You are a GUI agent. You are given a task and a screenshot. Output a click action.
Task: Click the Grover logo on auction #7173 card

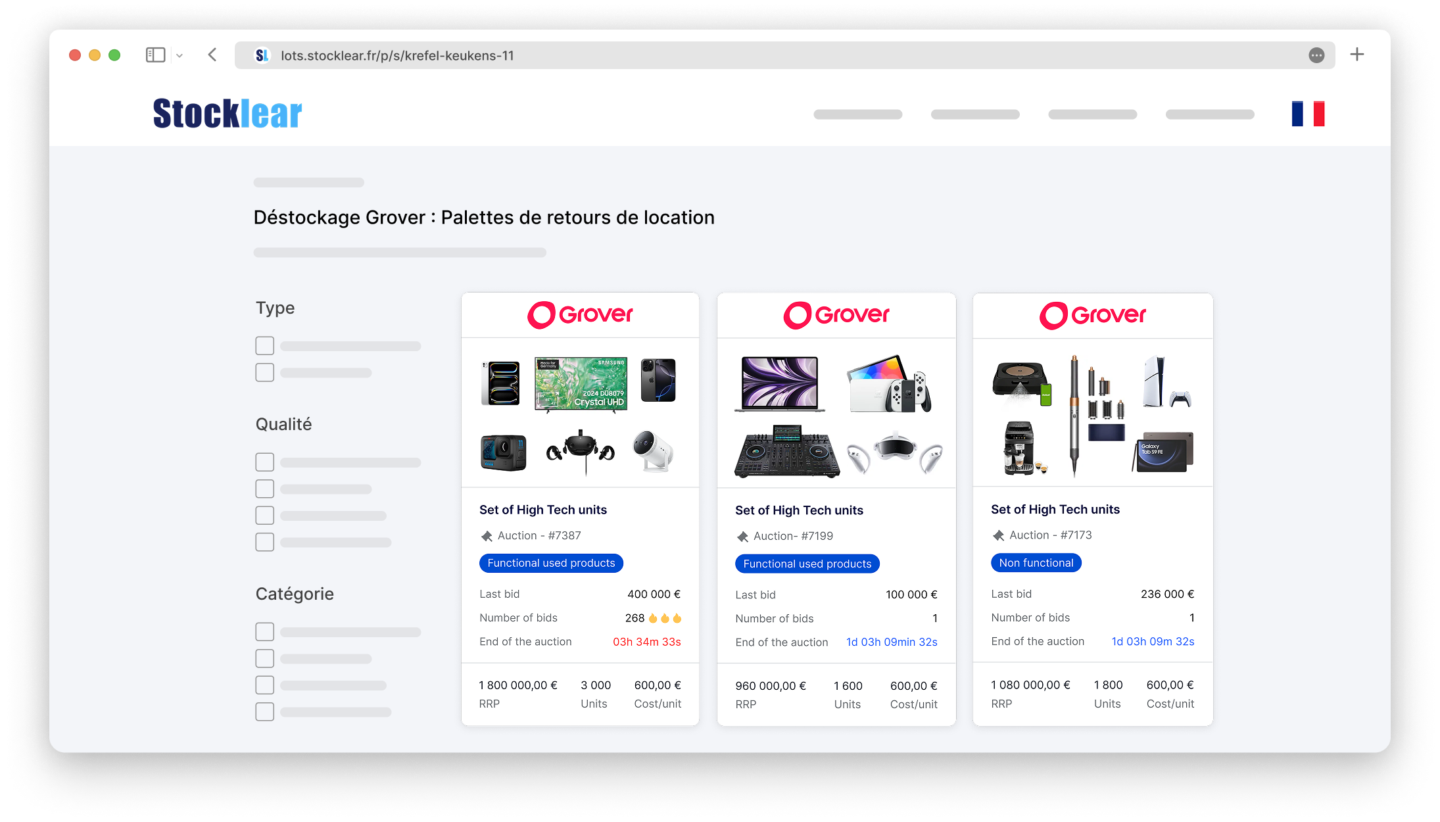click(x=1092, y=315)
